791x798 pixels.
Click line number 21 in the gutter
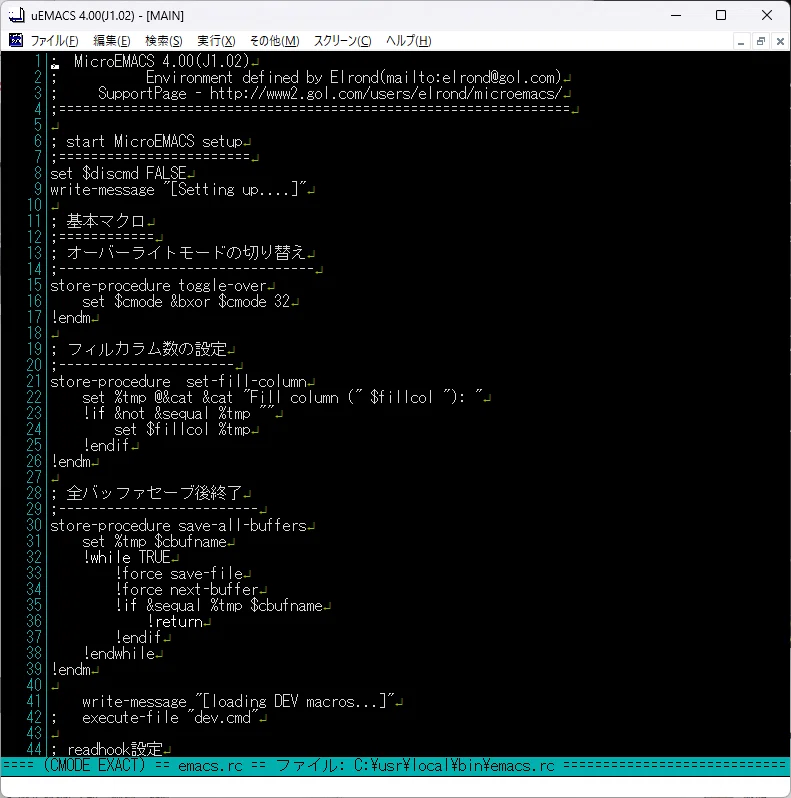[34, 381]
